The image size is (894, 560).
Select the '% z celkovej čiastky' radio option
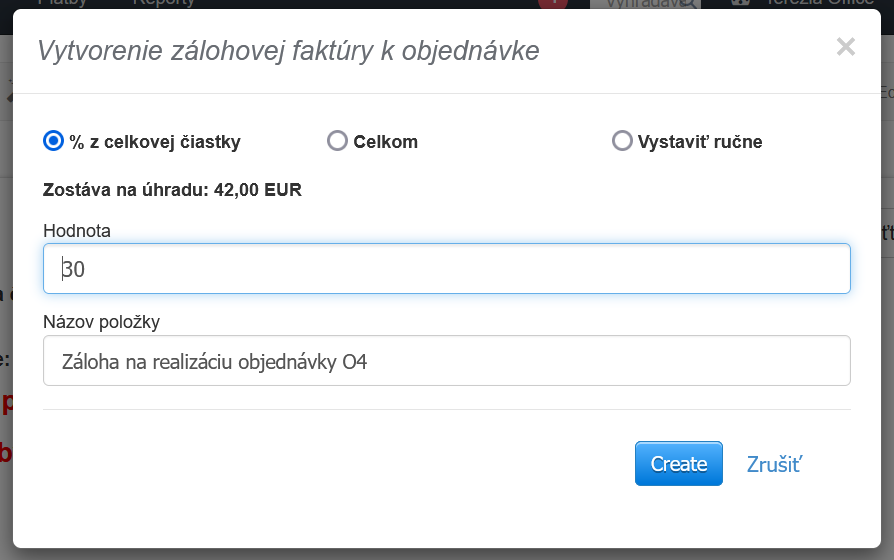click(x=53, y=141)
